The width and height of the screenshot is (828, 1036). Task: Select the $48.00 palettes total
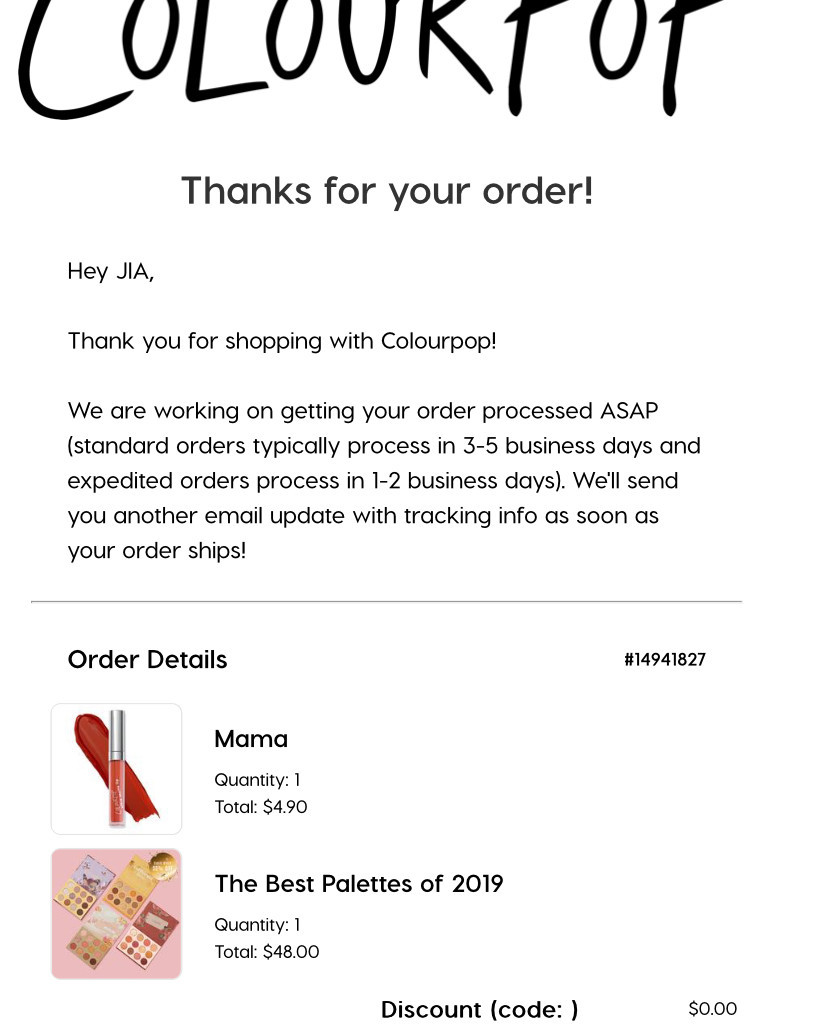coord(291,952)
